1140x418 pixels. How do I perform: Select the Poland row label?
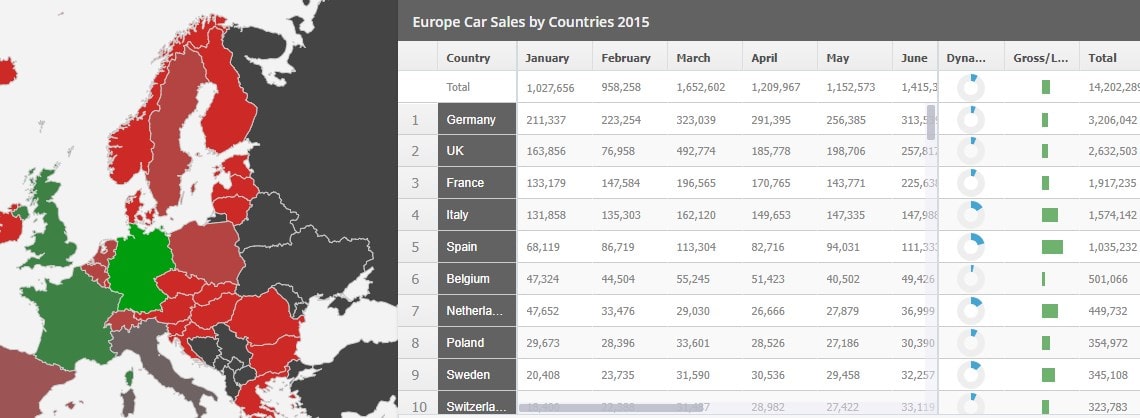point(476,343)
